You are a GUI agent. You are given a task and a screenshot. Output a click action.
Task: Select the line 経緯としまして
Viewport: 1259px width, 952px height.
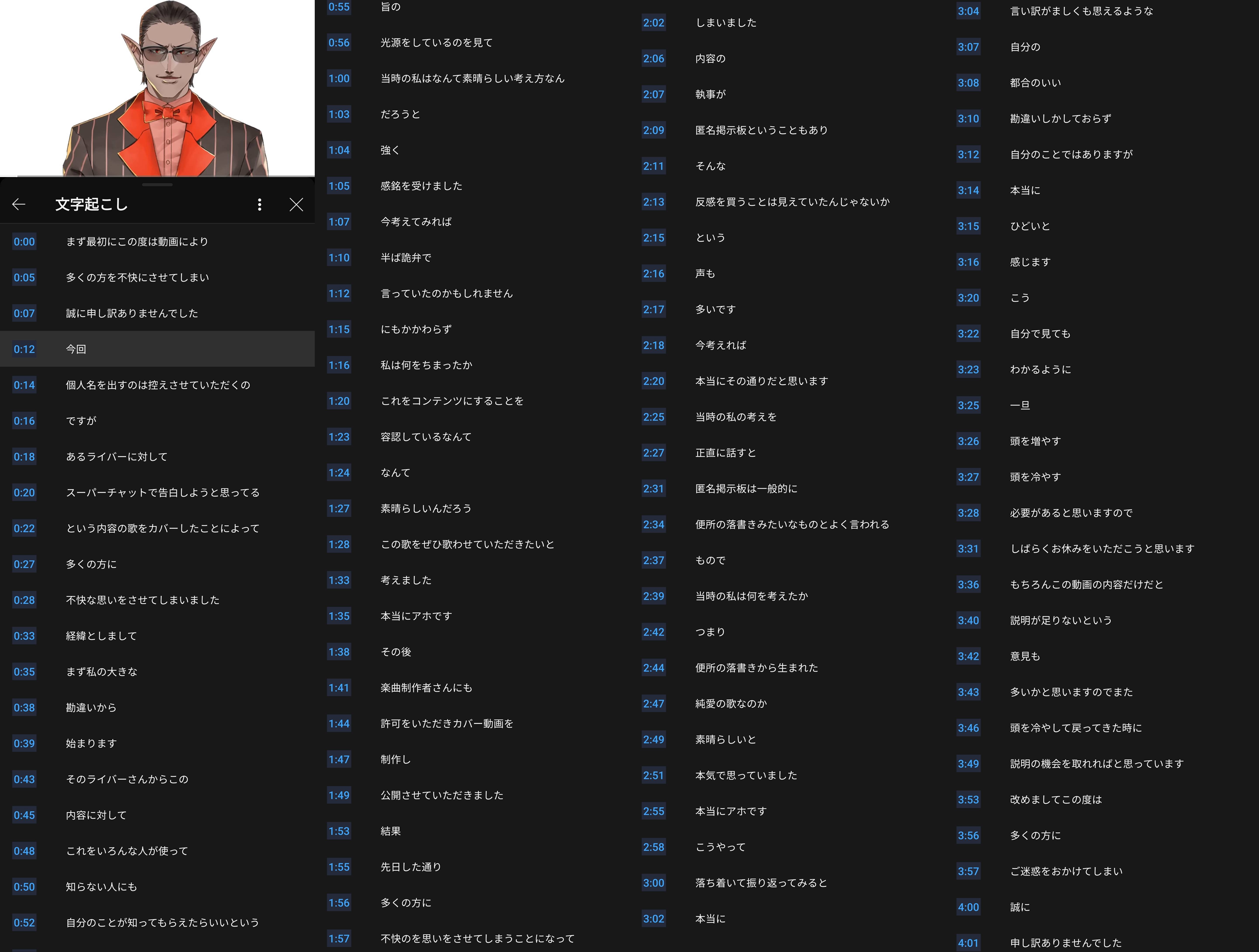[x=101, y=636]
